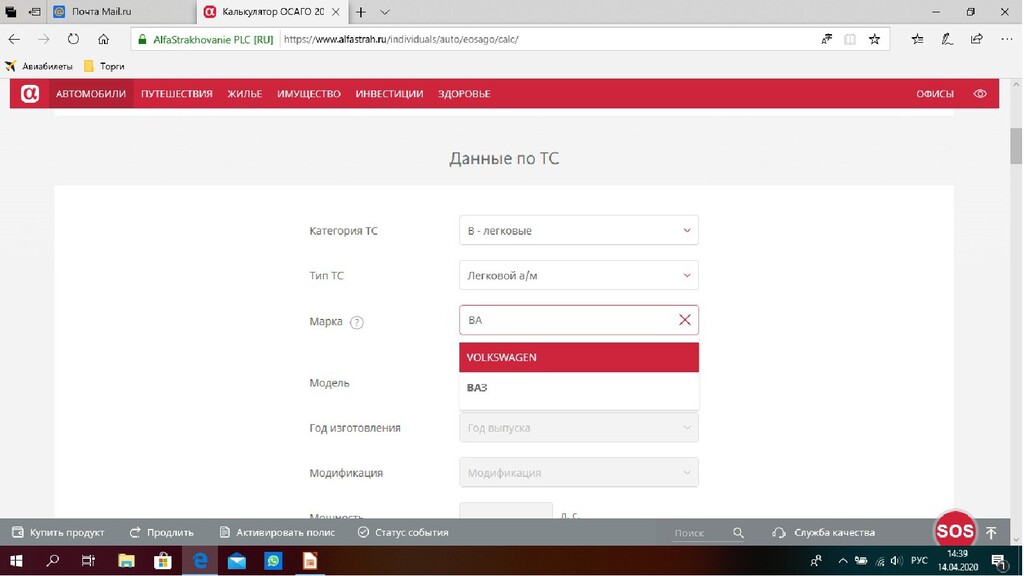The height and width of the screenshot is (576, 1024).
Task: Open the ОФИСЫ link
Action: coord(935,93)
